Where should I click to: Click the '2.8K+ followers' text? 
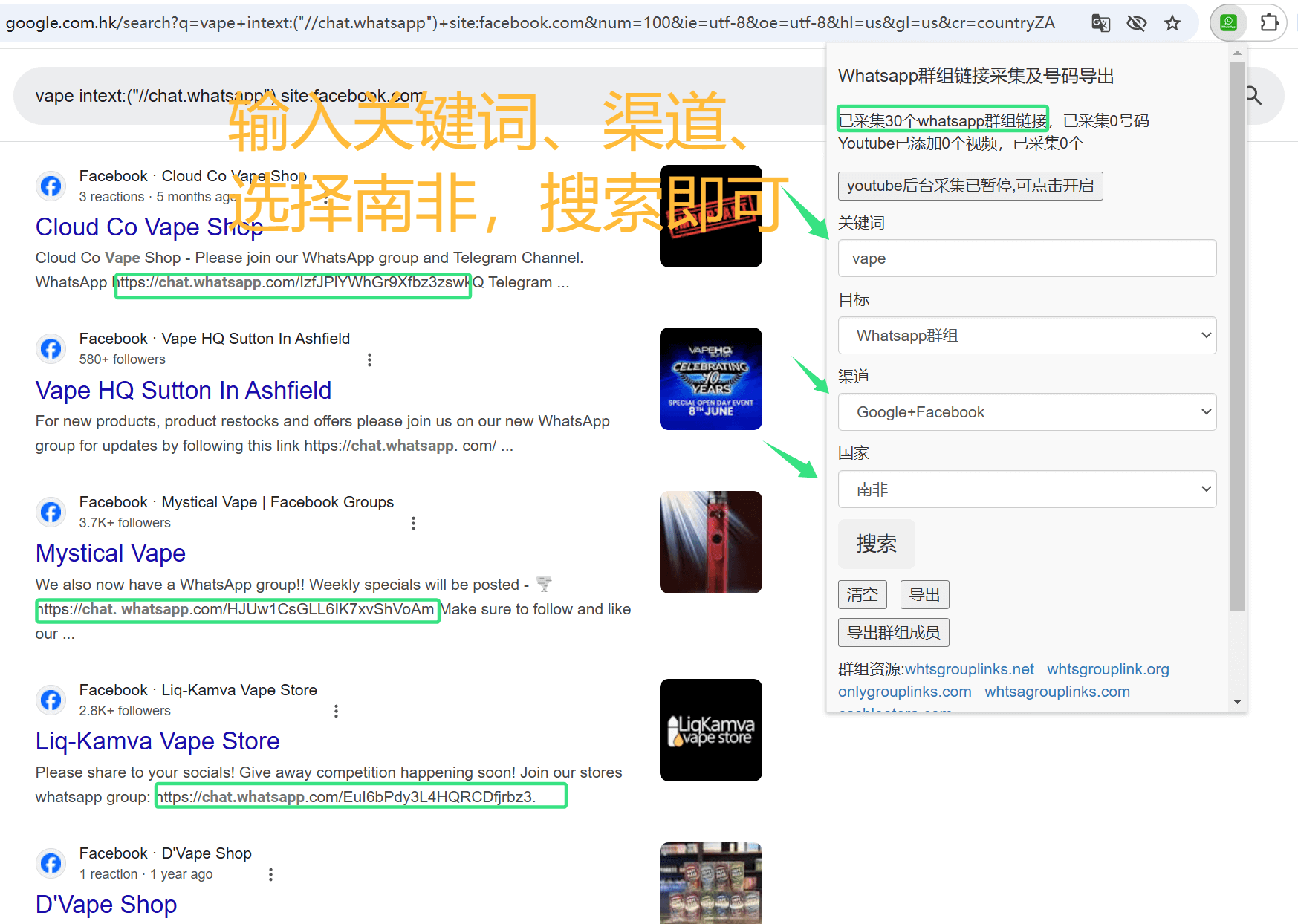125,711
